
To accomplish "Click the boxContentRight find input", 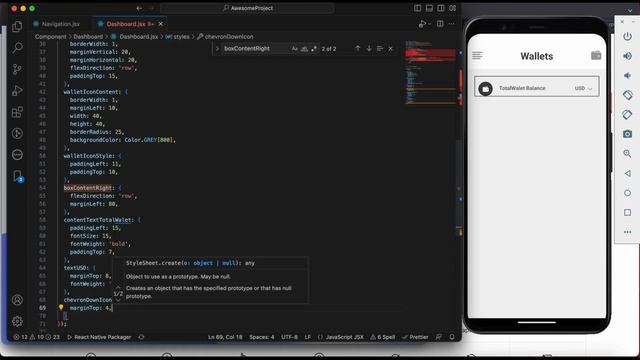I will pos(256,49).
